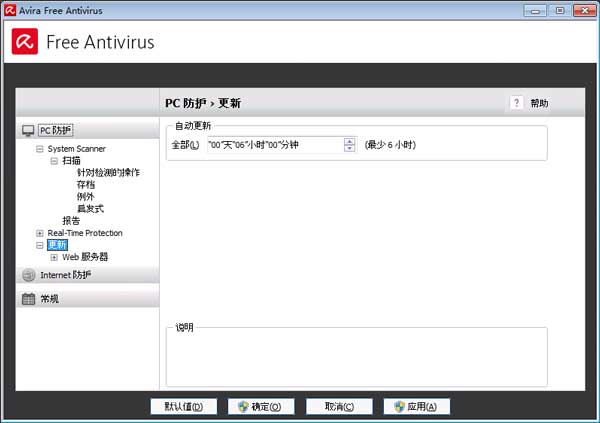Select 针对检测的操作 tree item
The width and height of the screenshot is (600, 423).
(108, 173)
